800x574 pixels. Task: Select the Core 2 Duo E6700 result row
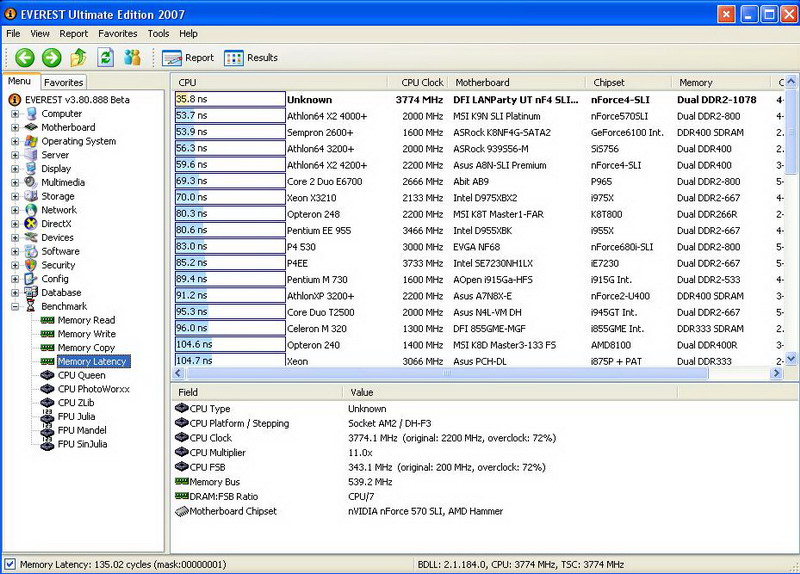pos(479,181)
